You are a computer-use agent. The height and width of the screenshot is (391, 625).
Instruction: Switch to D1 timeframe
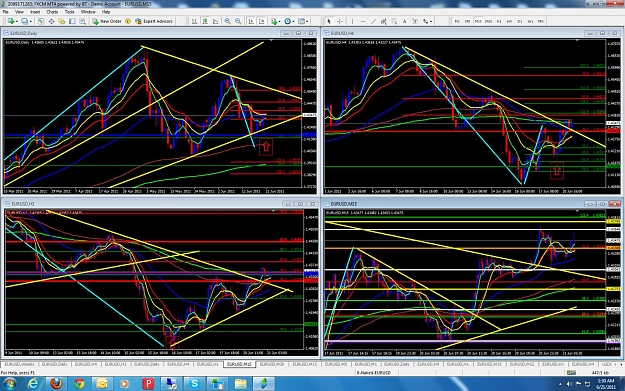(520, 21)
